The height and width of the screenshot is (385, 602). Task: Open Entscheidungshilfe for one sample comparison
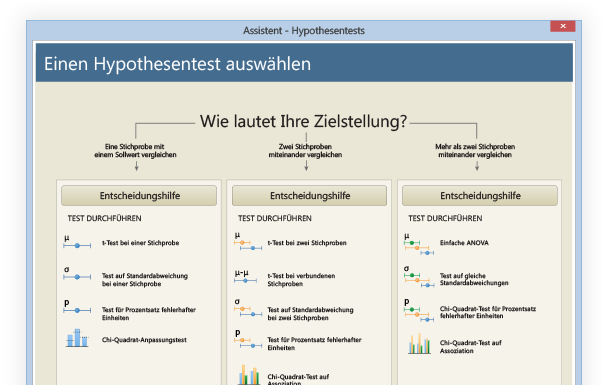pyautogui.click(x=139, y=196)
